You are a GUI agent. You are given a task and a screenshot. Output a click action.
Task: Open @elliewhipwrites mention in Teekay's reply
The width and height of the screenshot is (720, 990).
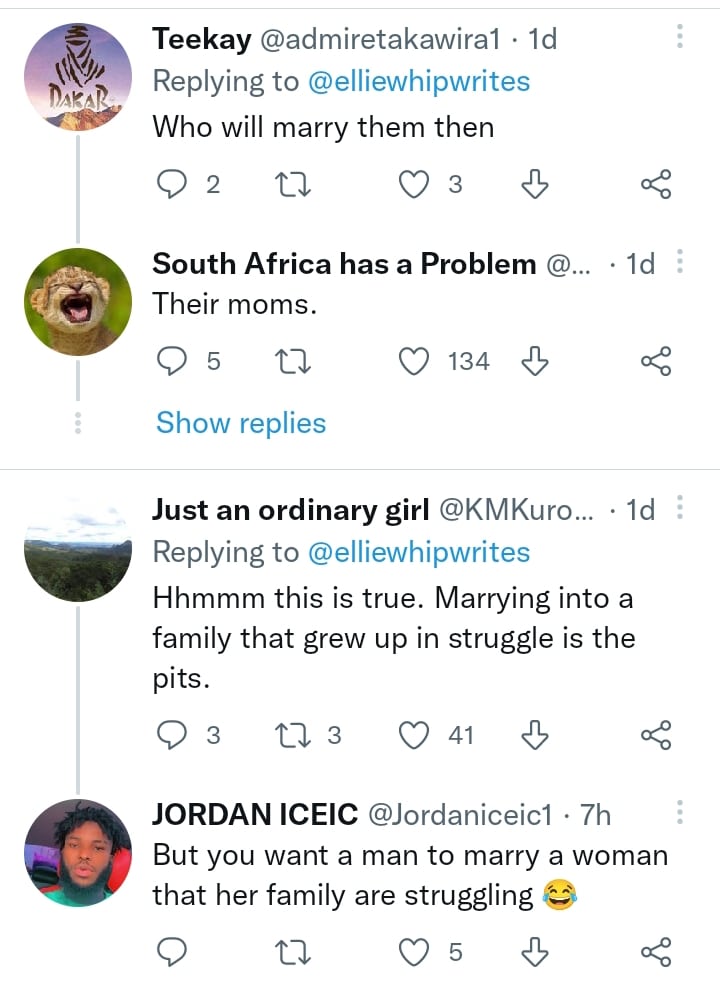point(417,81)
